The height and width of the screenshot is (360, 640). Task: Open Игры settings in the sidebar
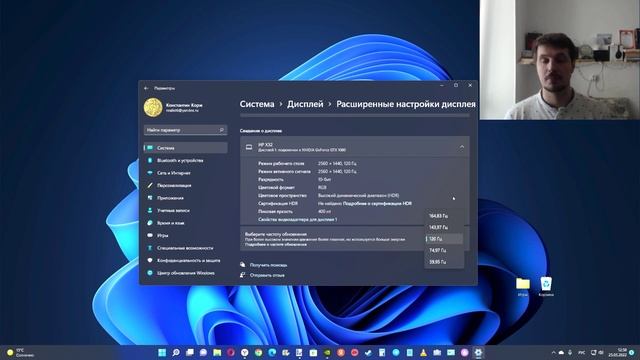186,236
